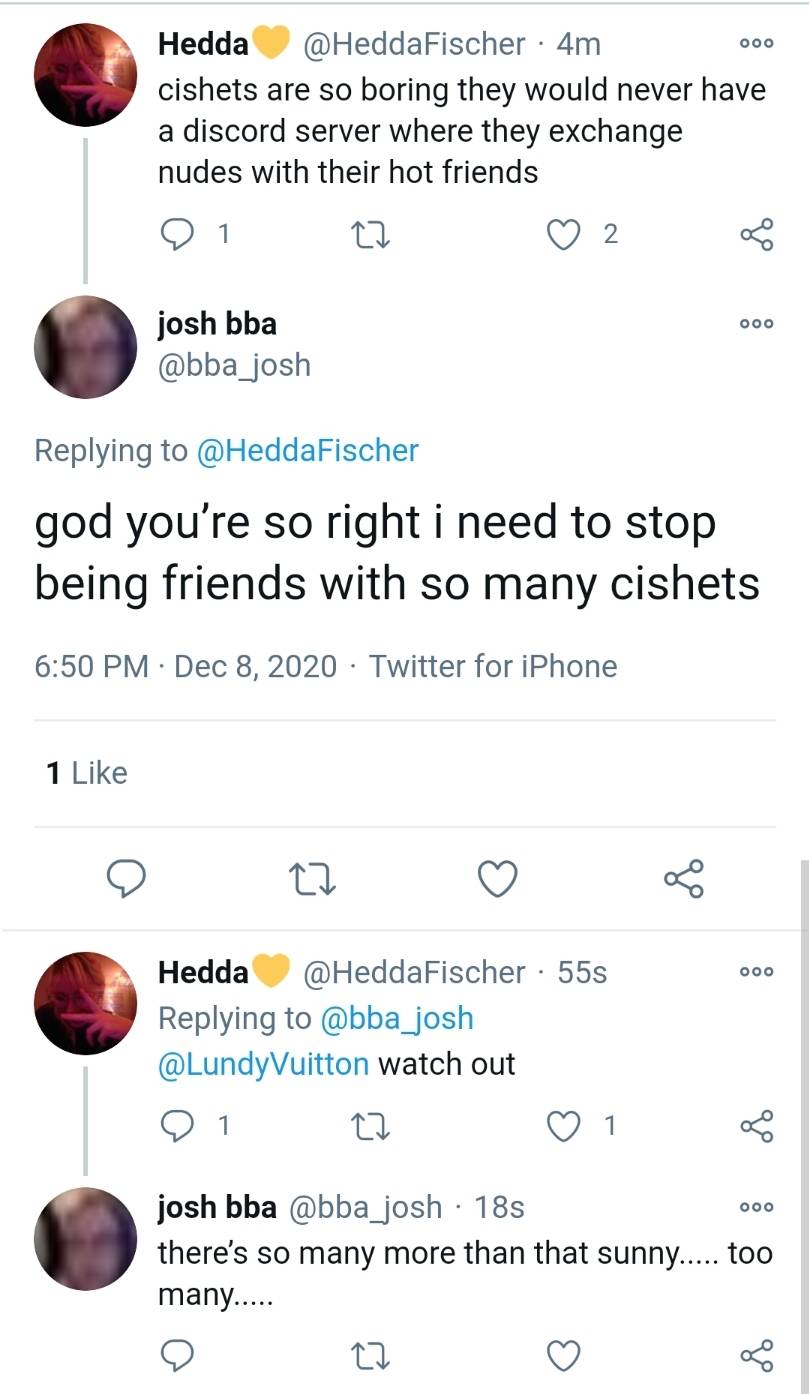Share josh bba's main tweet

(x=684, y=879)
